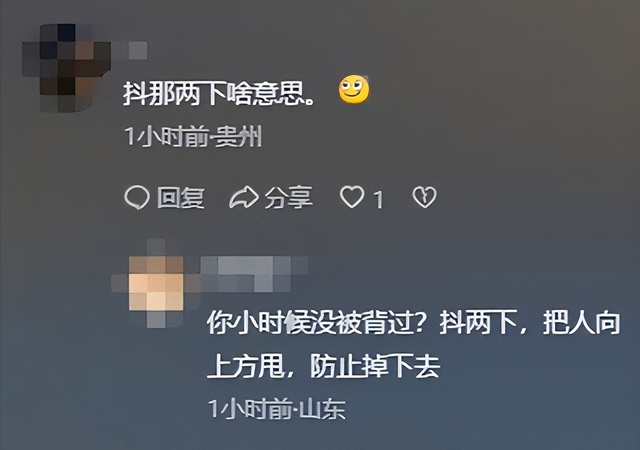Click the smirking emoji in the first comment

(354, 89)
